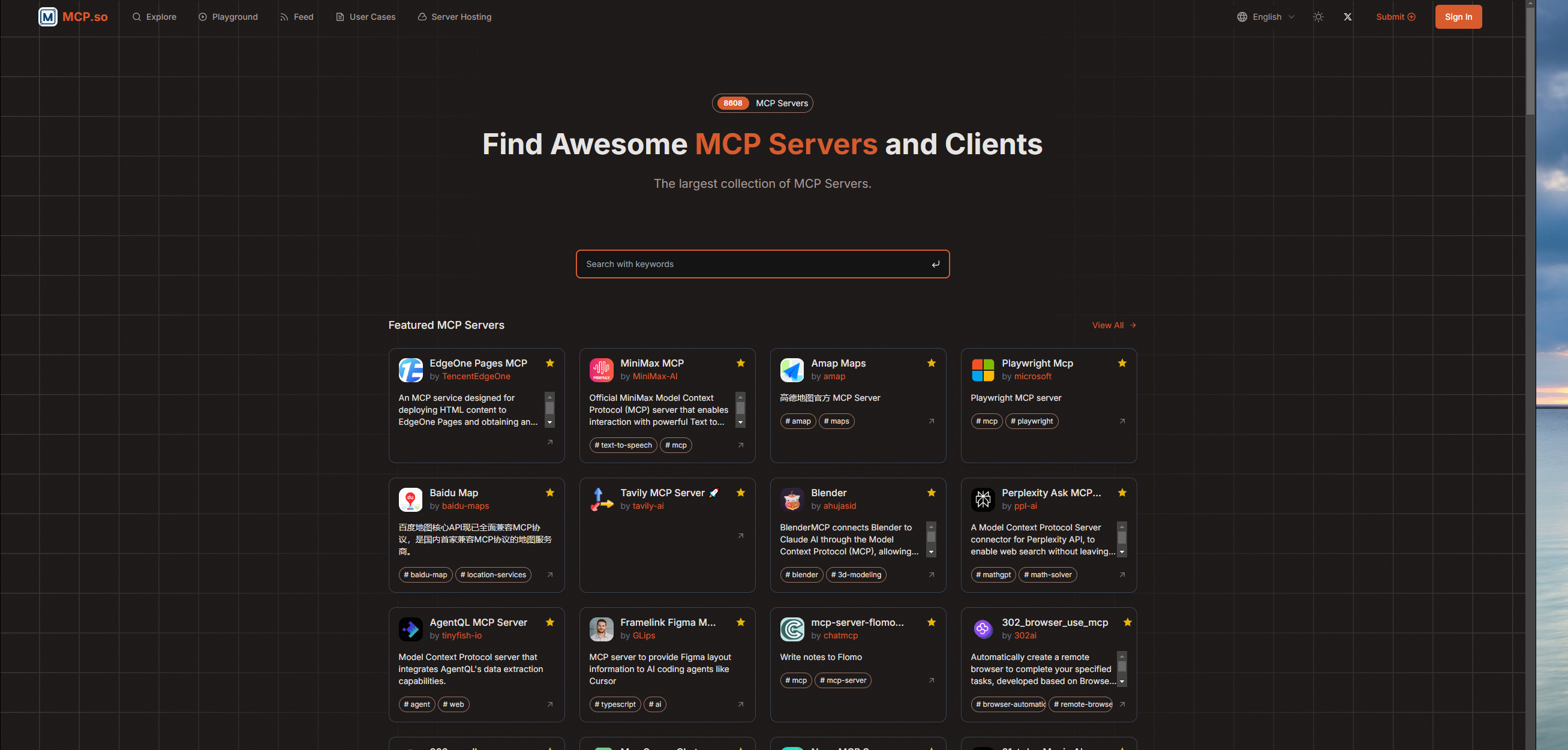Favorite the mcp-server-flomo card
Image resolution: width=1568 pixels, height=750 pixels.
(x=932, y=622)
